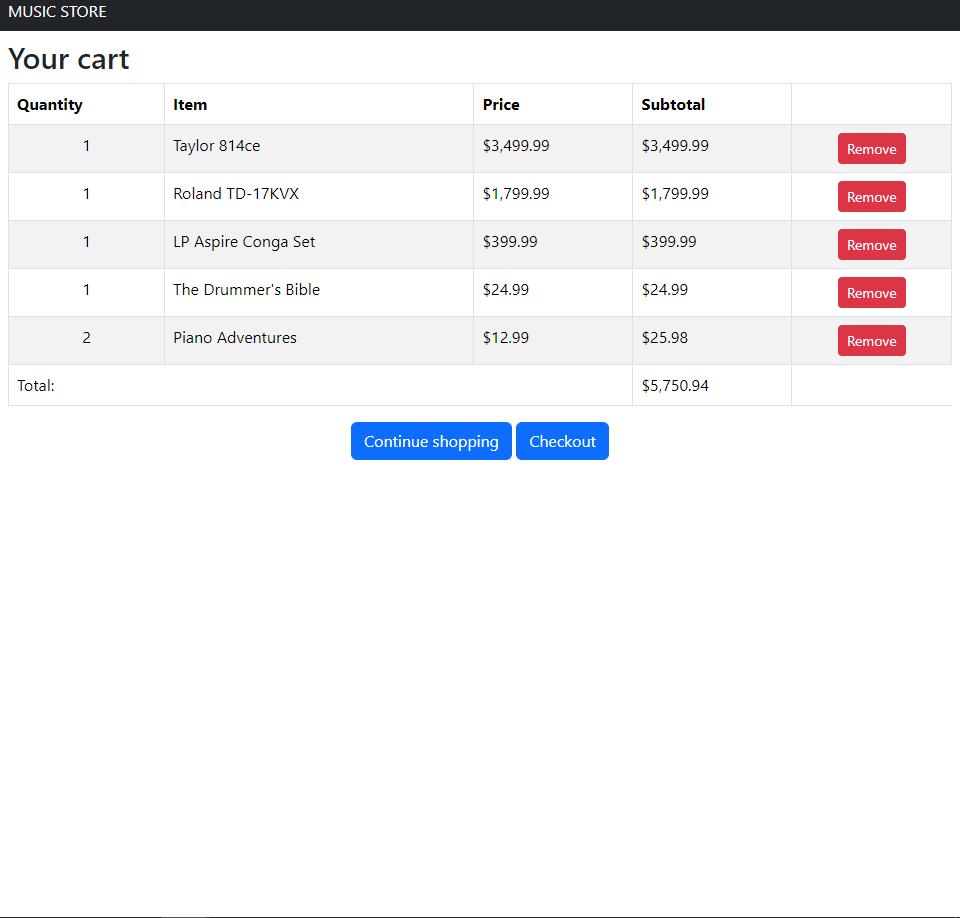
Task: Click the Subtotal column header
Action: pos(673,104)
